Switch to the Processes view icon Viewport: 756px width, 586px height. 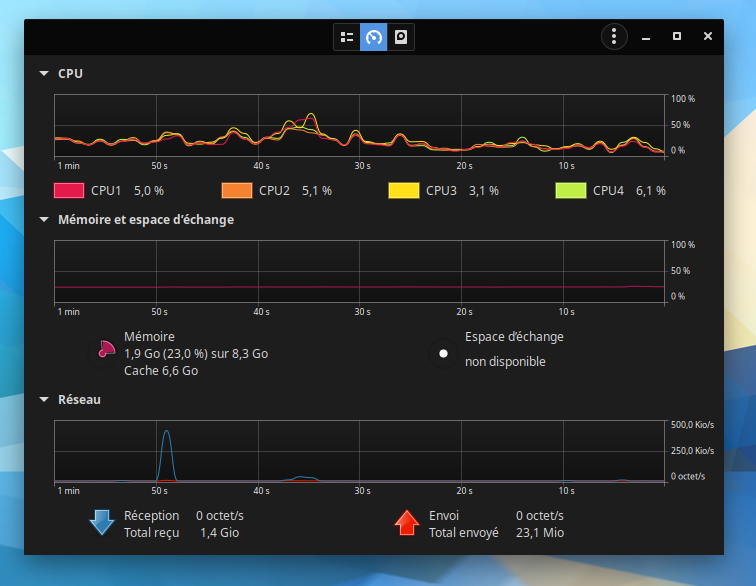pos(347,37)
